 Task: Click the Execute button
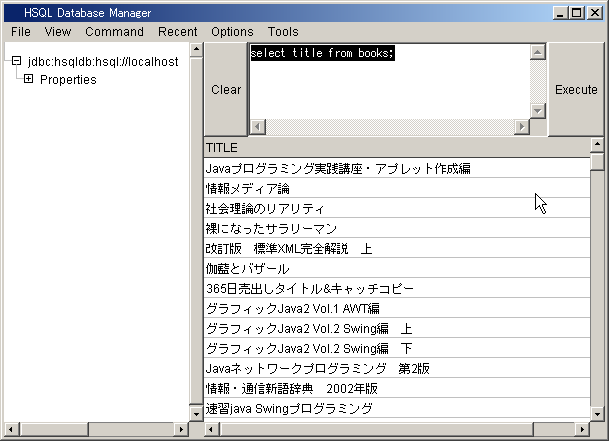click(576, 89)
